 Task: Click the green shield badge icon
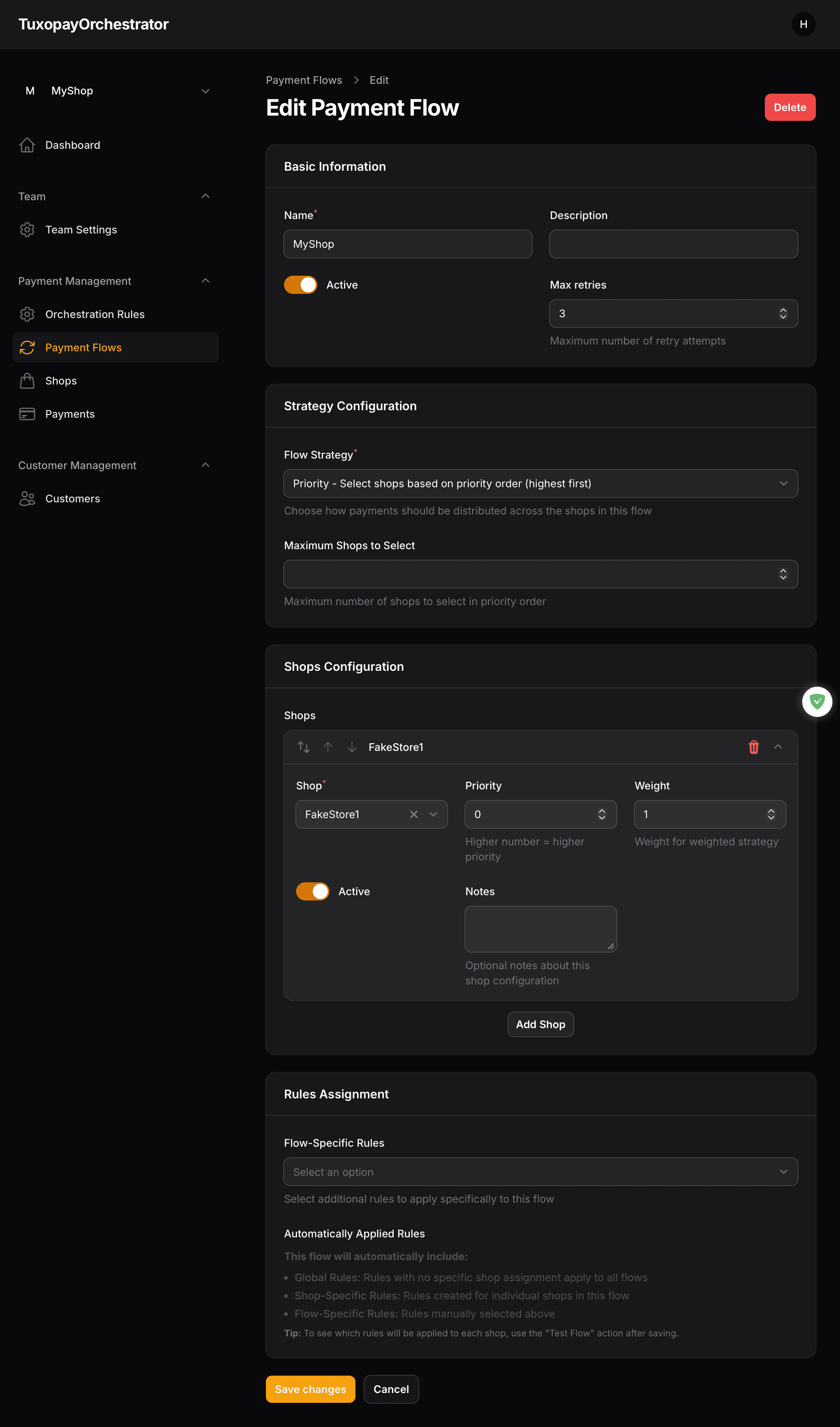pyautogui.click(x=817, y=702)
